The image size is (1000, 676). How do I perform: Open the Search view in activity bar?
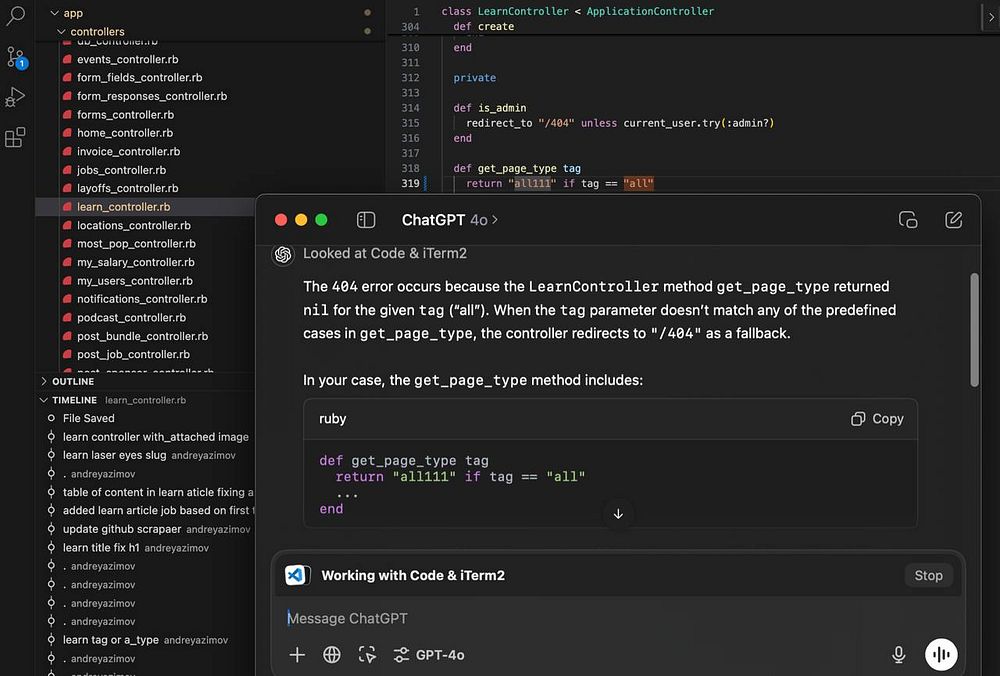pos(15,15)
